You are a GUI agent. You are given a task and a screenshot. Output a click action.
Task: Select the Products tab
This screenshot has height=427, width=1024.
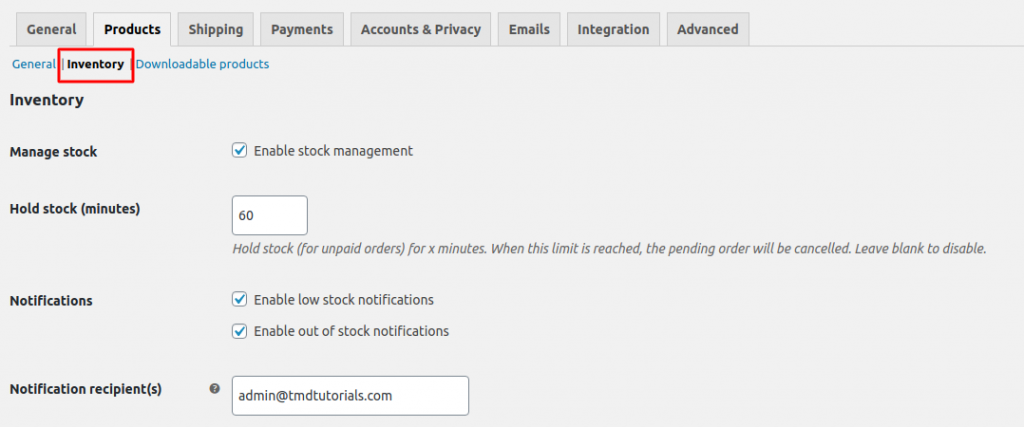click(132, 29)
